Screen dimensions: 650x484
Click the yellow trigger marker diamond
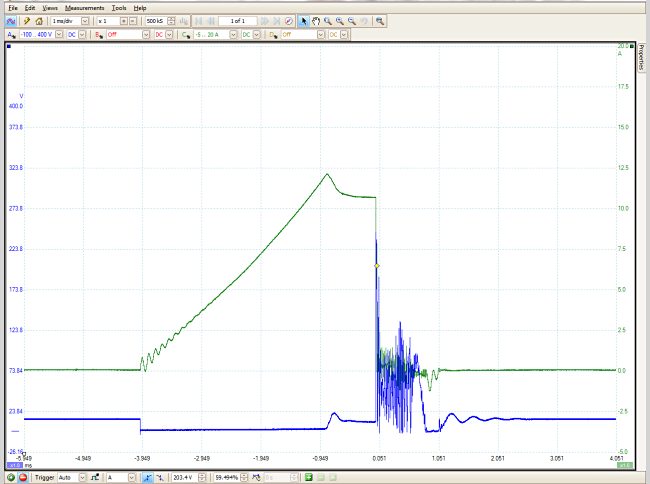pyautogui.click(x=376, y=265)
